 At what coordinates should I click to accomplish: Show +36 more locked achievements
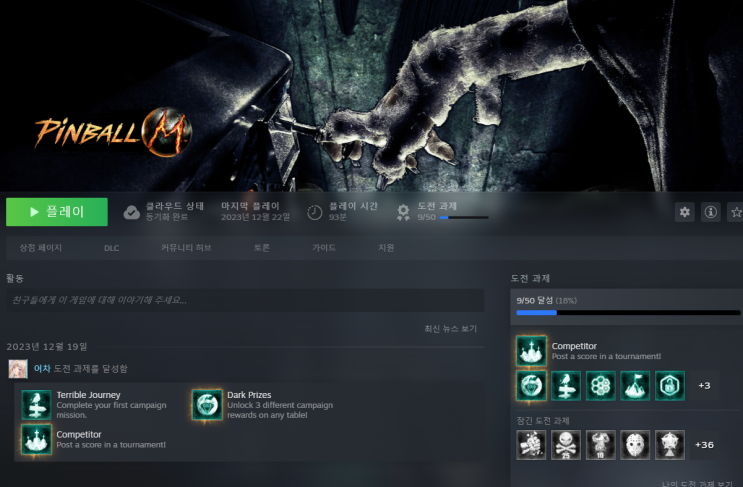(704, 445)
